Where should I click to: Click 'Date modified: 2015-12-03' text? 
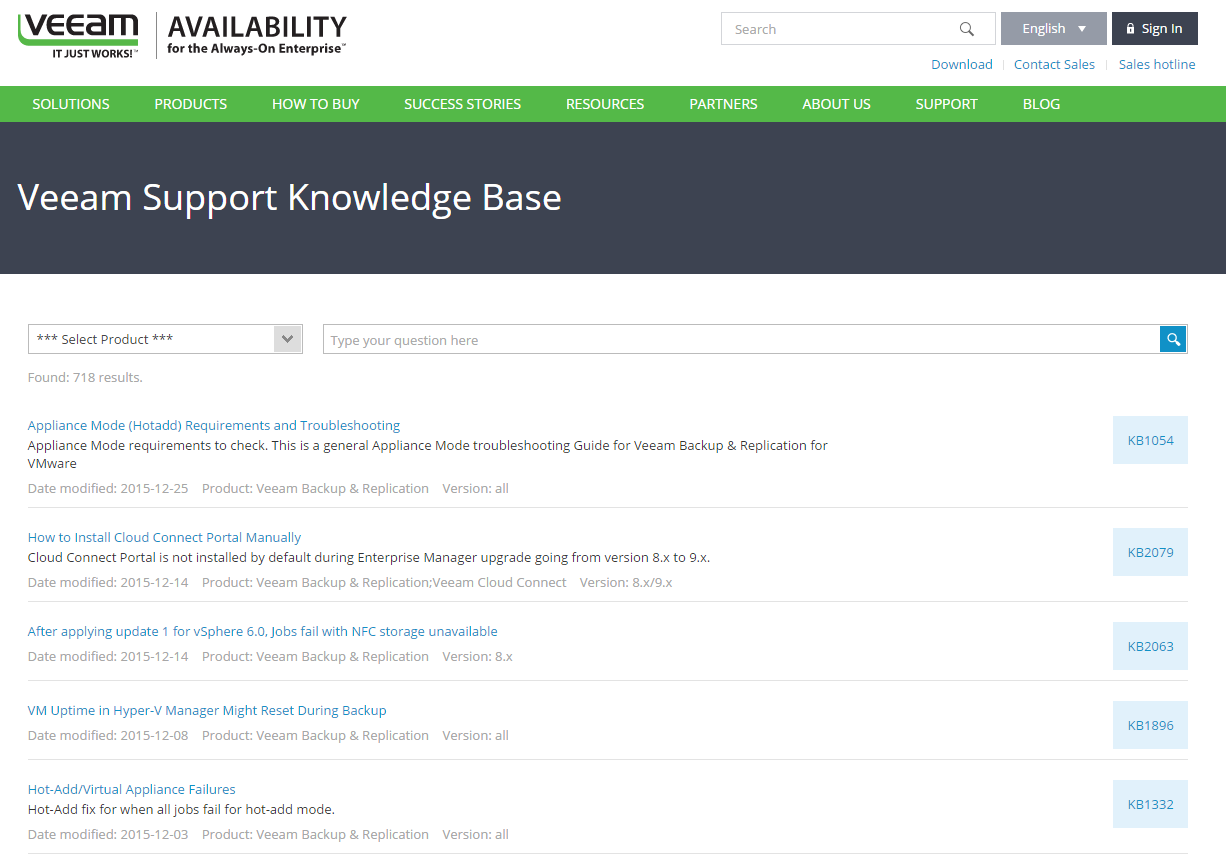click(x=106, y=834)
